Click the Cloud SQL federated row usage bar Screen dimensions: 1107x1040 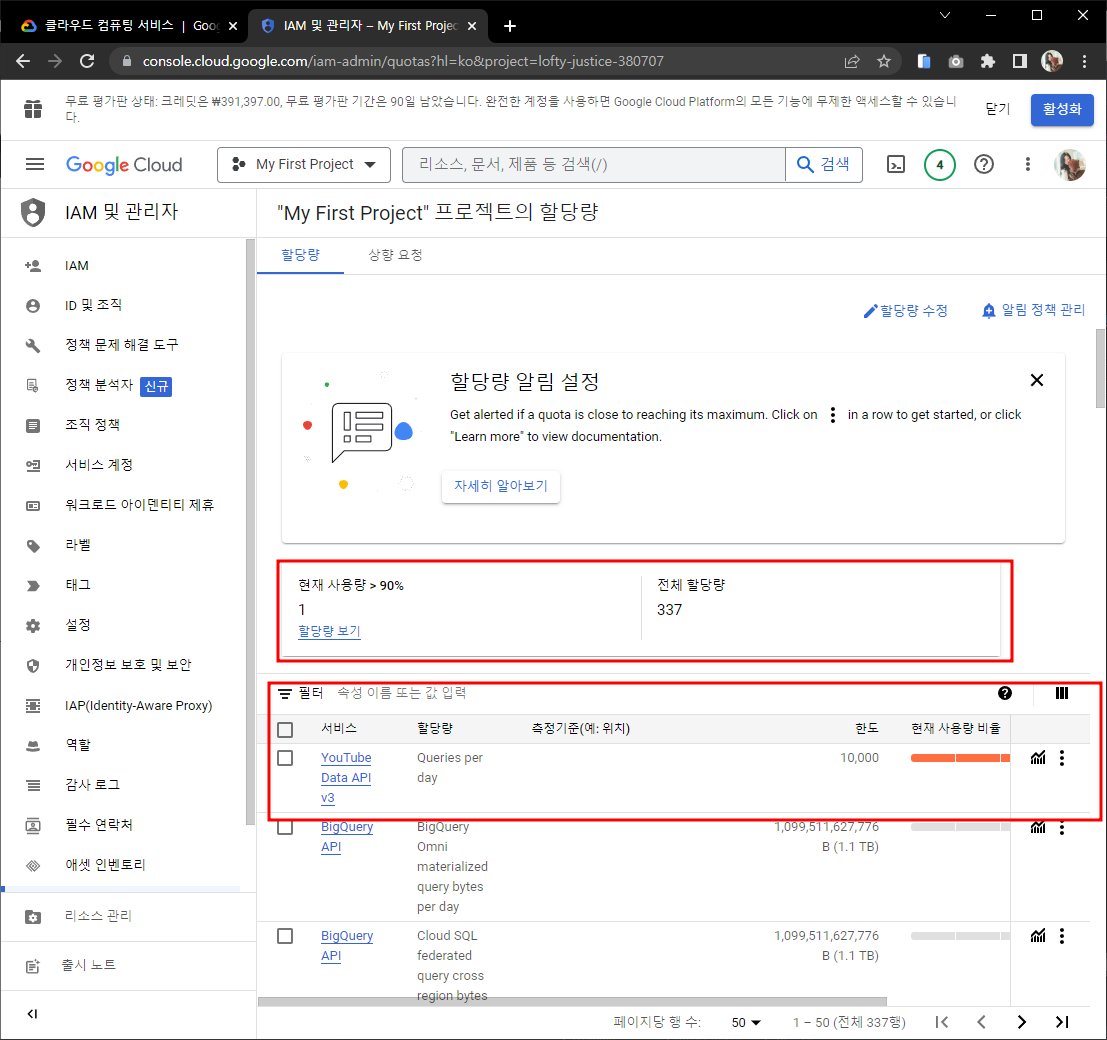[960, 936]
